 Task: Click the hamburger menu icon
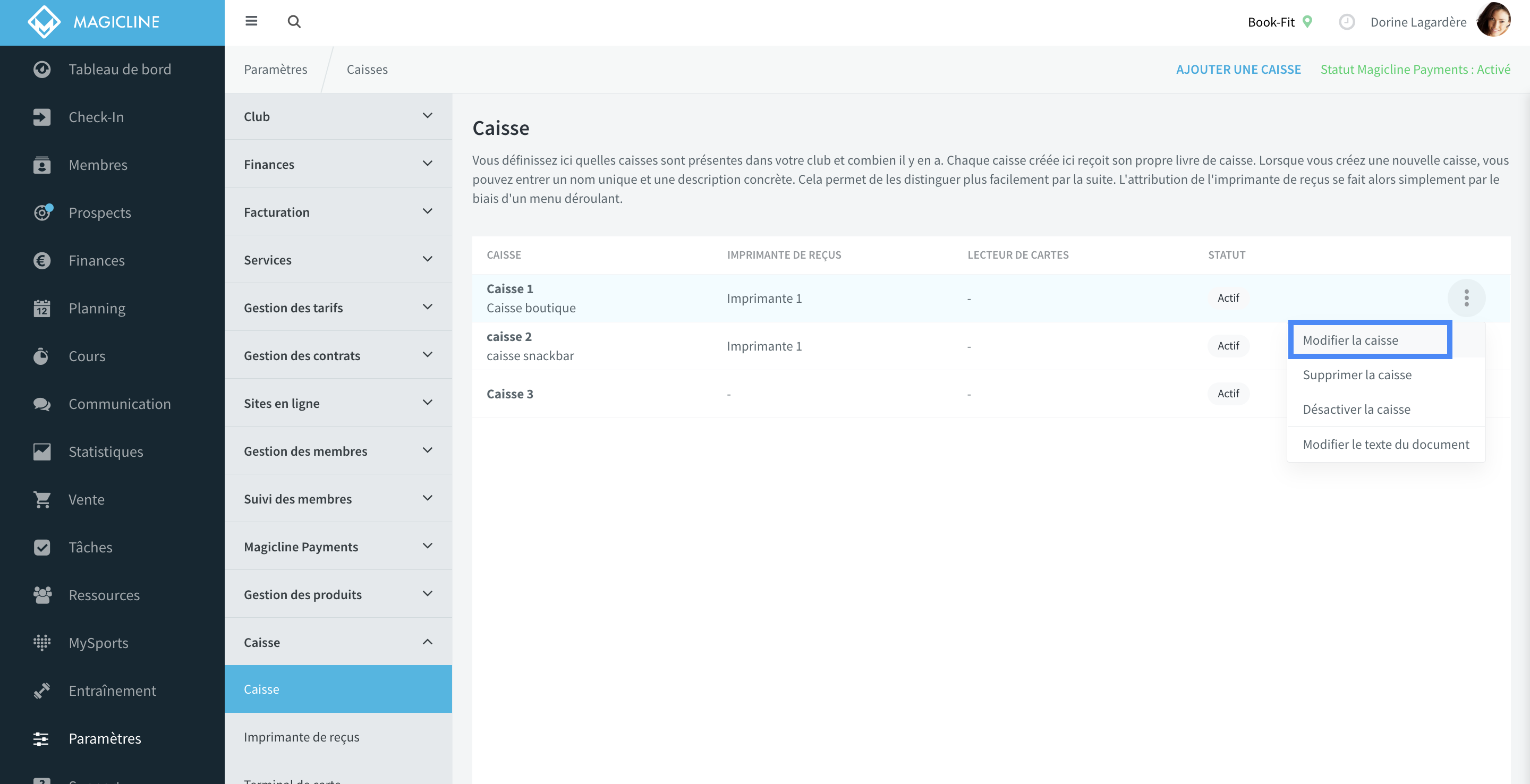[x=251, y=21]
